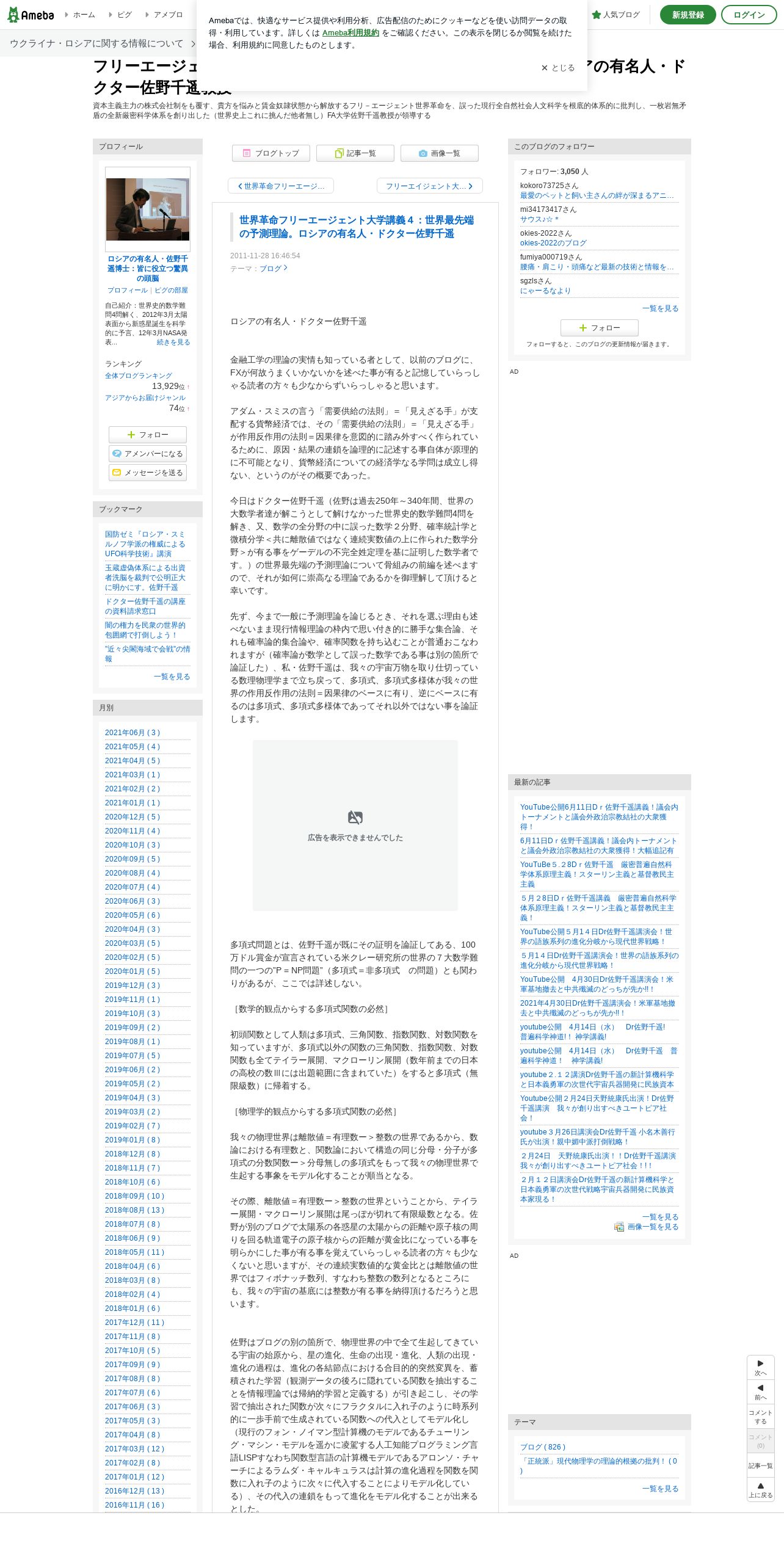The height and width of the screenshot is (1568, 784).
Task: Open monthly archive 2018年08月 ( 13 )
Action: coord(135,1210)
